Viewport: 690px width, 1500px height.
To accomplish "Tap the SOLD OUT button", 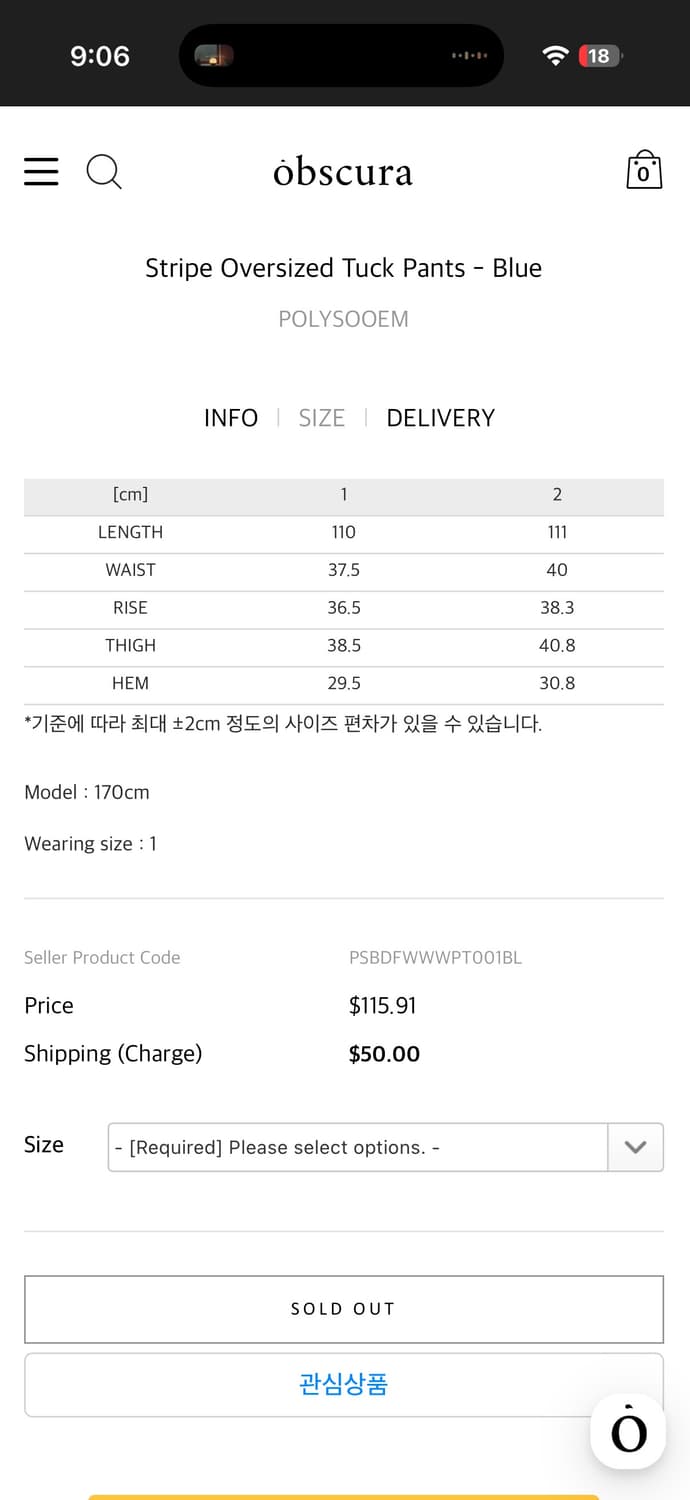I will (343, 1309).
